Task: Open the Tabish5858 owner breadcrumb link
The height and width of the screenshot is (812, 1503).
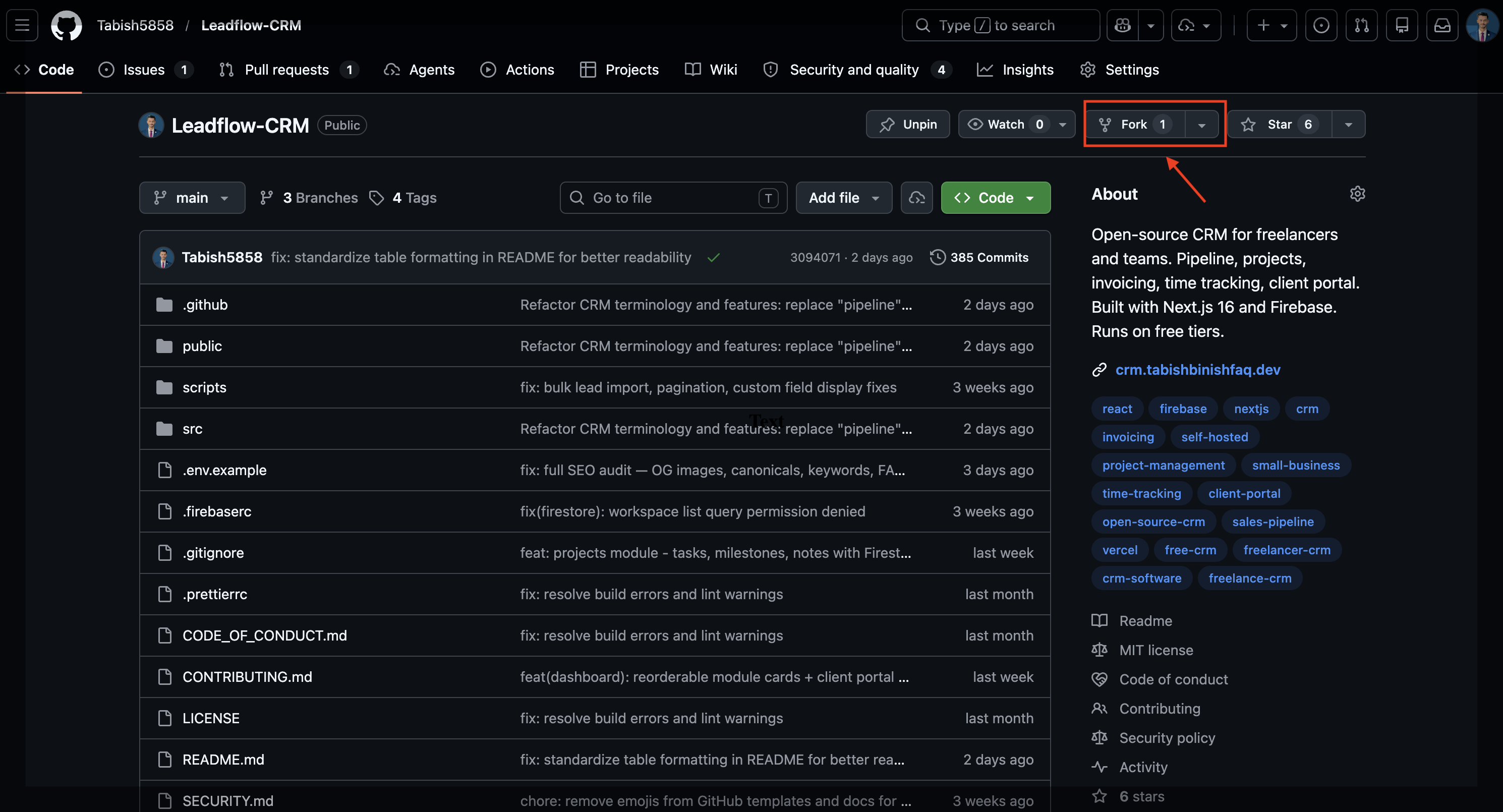Action: 135,25
